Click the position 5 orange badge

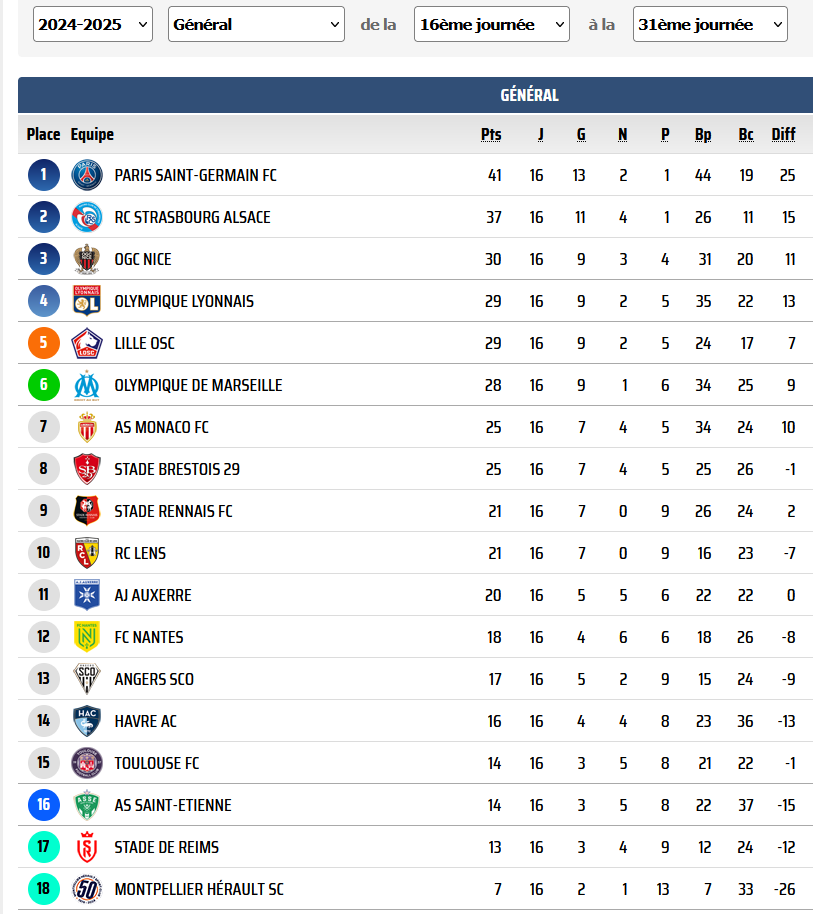pos(44,343)
